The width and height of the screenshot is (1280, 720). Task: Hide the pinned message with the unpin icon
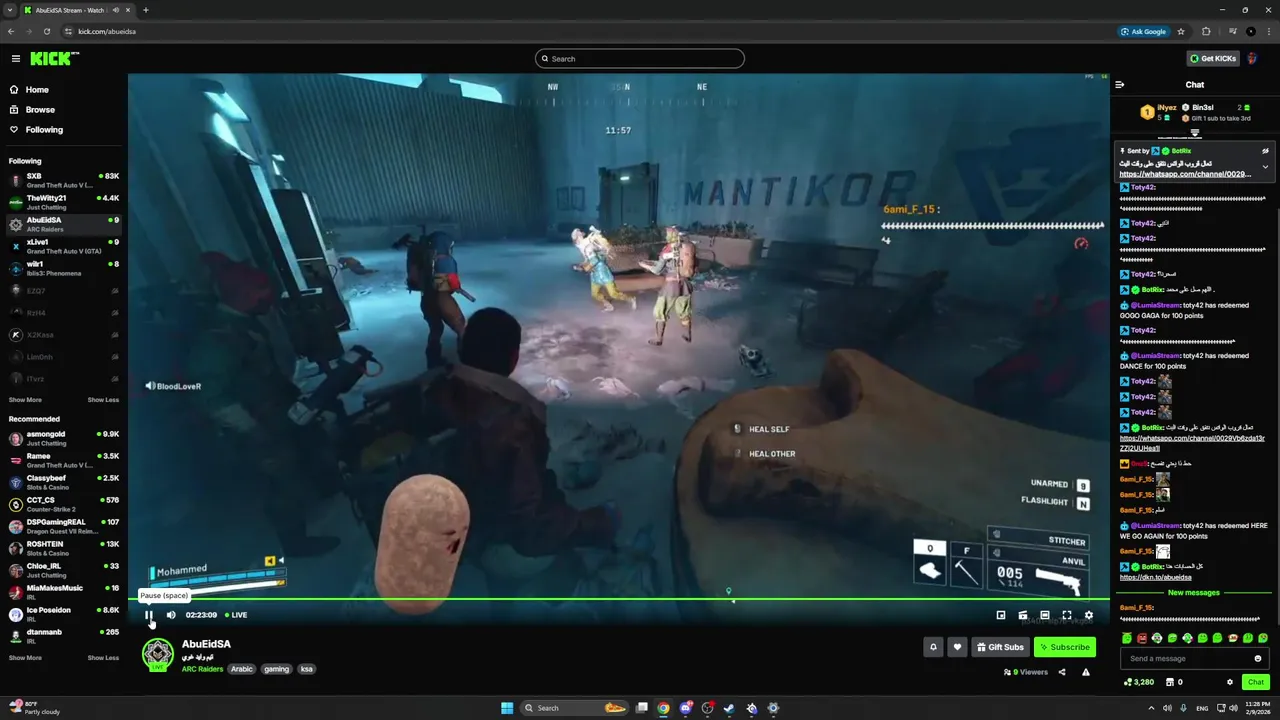pos(1265,151)
